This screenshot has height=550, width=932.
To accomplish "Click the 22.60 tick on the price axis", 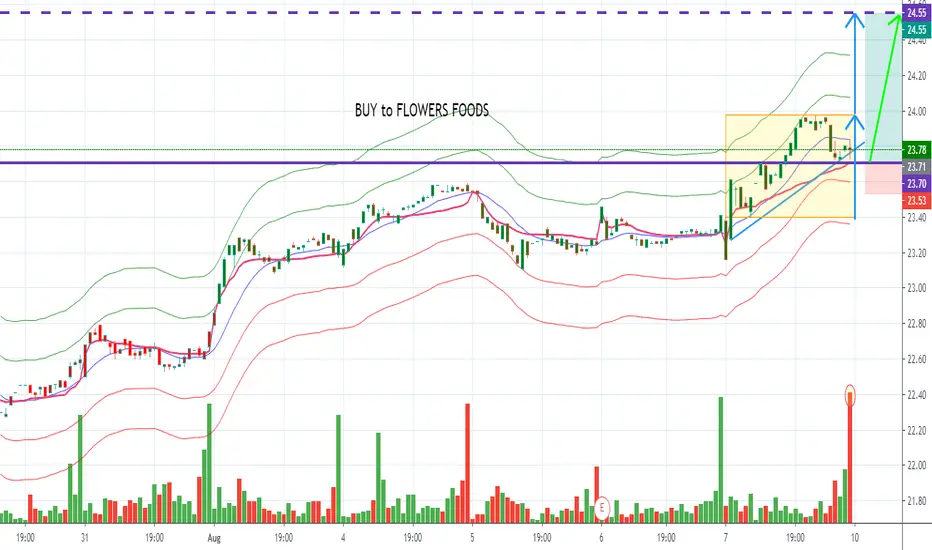I will (x=917, y=359).
